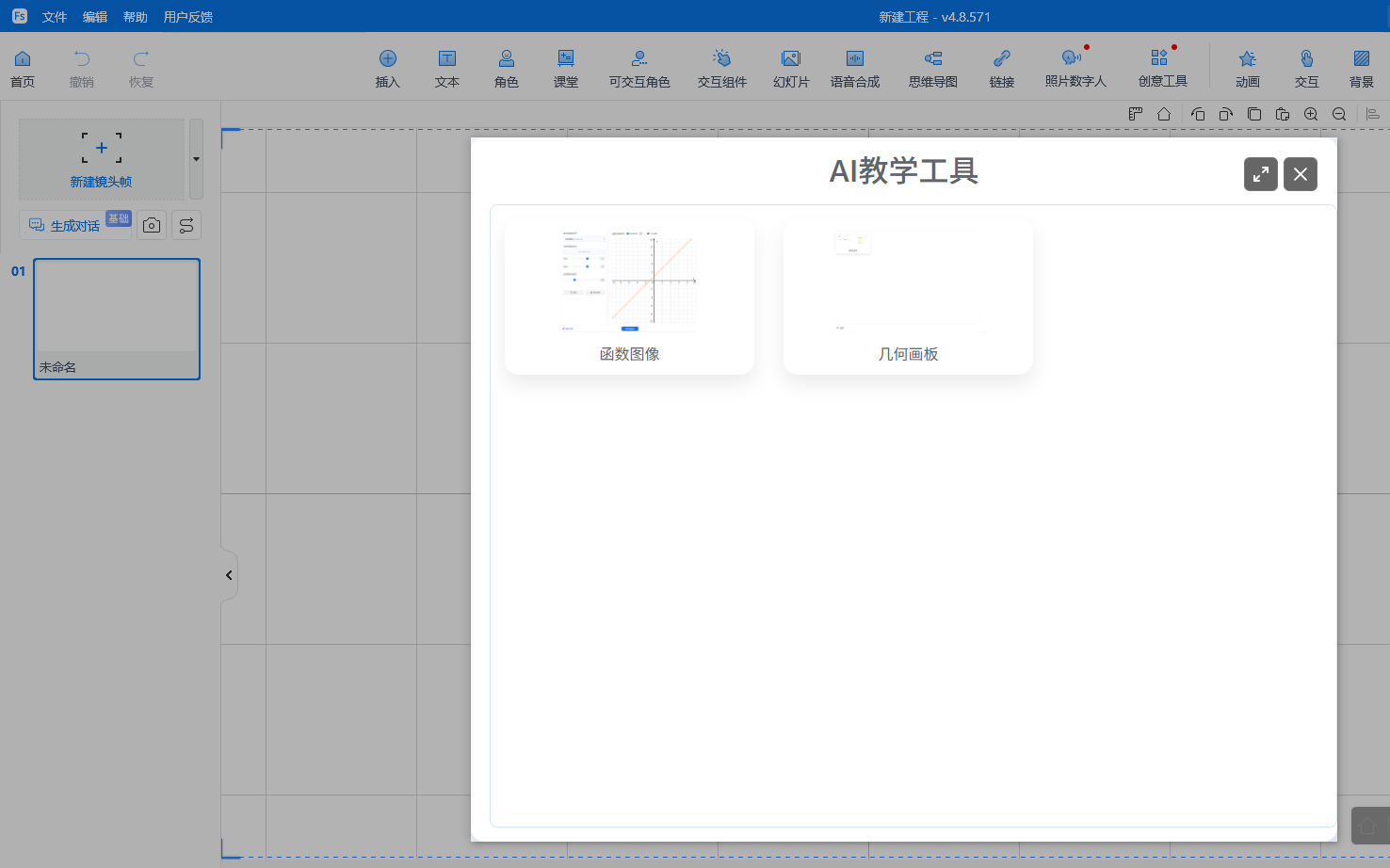Screen dimensions: 1390x868
Task: Click the 新建镜头帧 button
Action: tap(102, 158)
